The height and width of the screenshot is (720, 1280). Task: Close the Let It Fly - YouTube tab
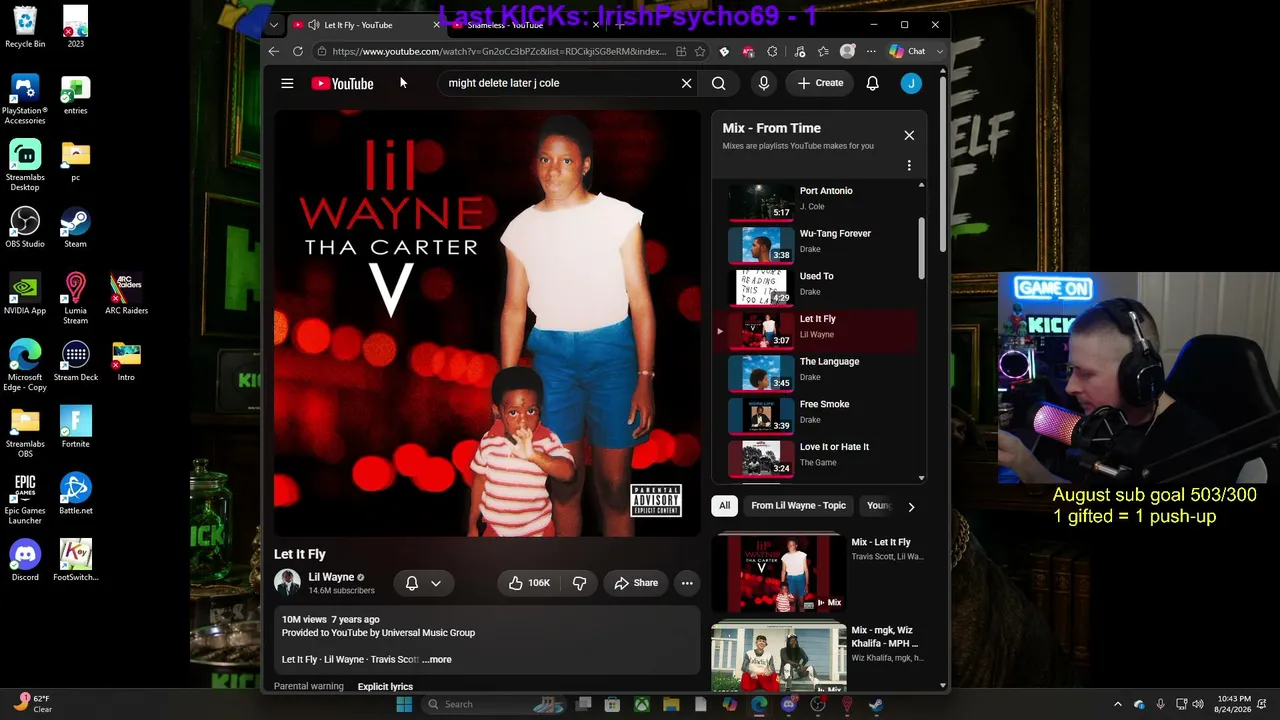pyautogui.click(x=436, y=25)
